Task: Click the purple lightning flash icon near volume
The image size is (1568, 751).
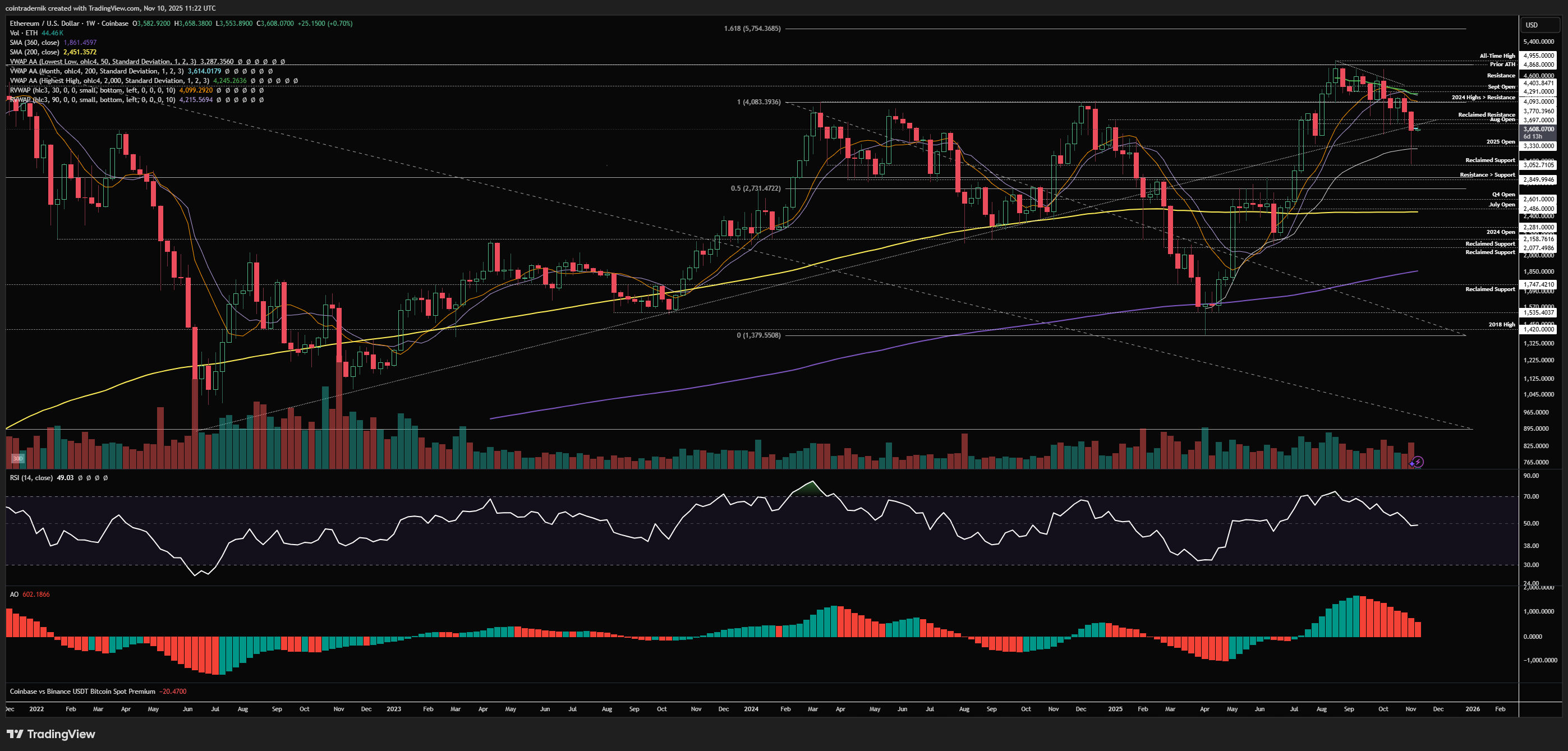Action: point(1418,462)
